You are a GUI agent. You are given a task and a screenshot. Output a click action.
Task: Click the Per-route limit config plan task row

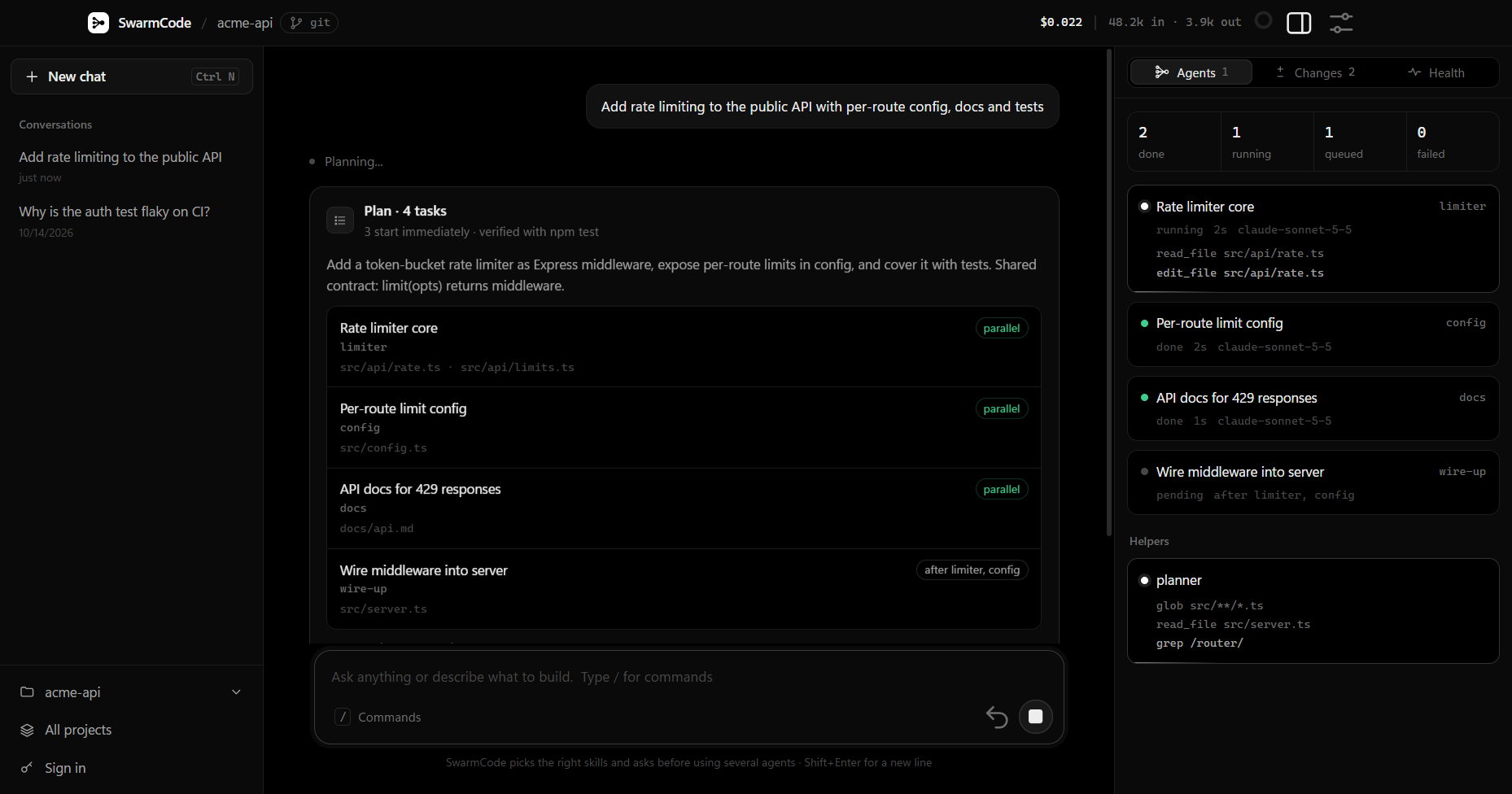pyautogui.click(x=684, y=428)
